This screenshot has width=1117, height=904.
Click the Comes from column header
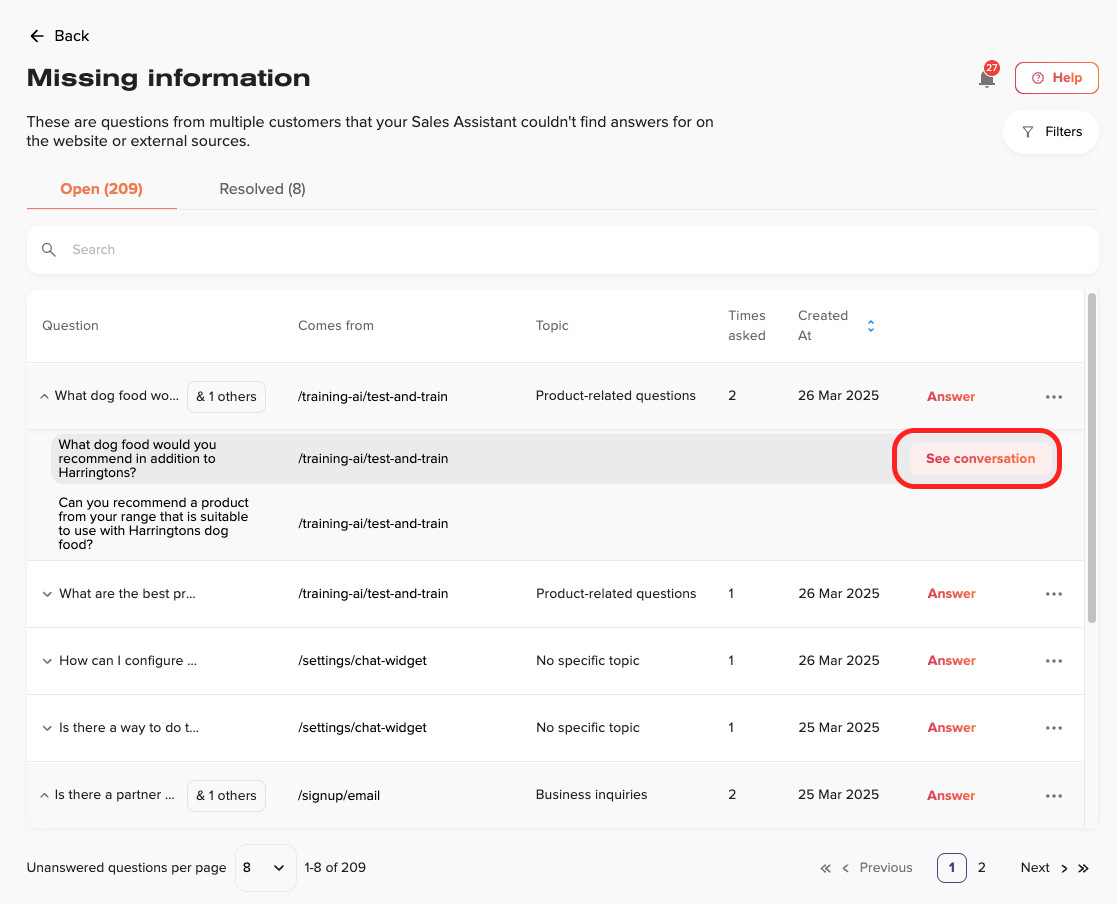point(336,326)
